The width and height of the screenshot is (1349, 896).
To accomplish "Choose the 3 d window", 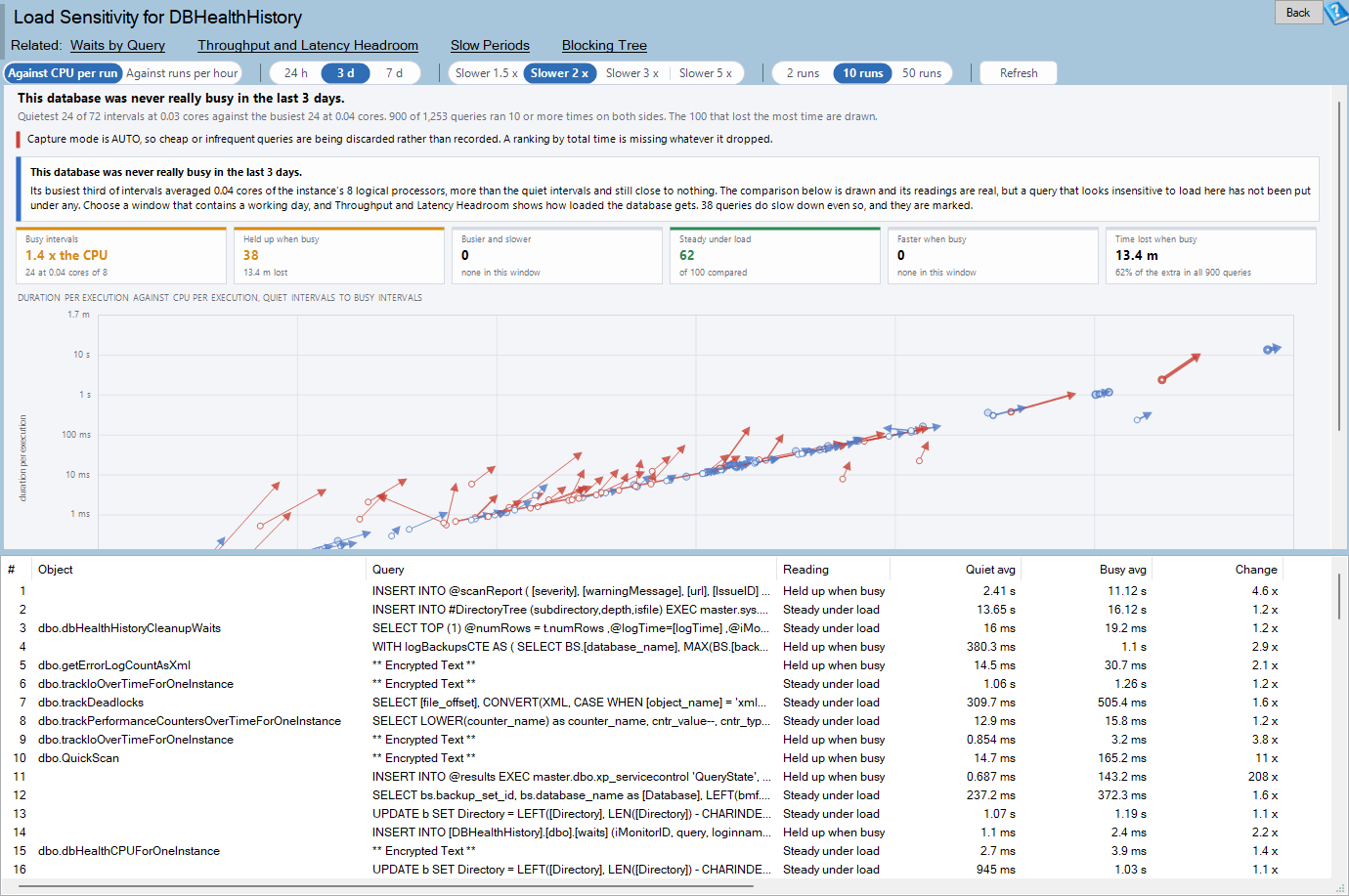I will click(346, 73).
